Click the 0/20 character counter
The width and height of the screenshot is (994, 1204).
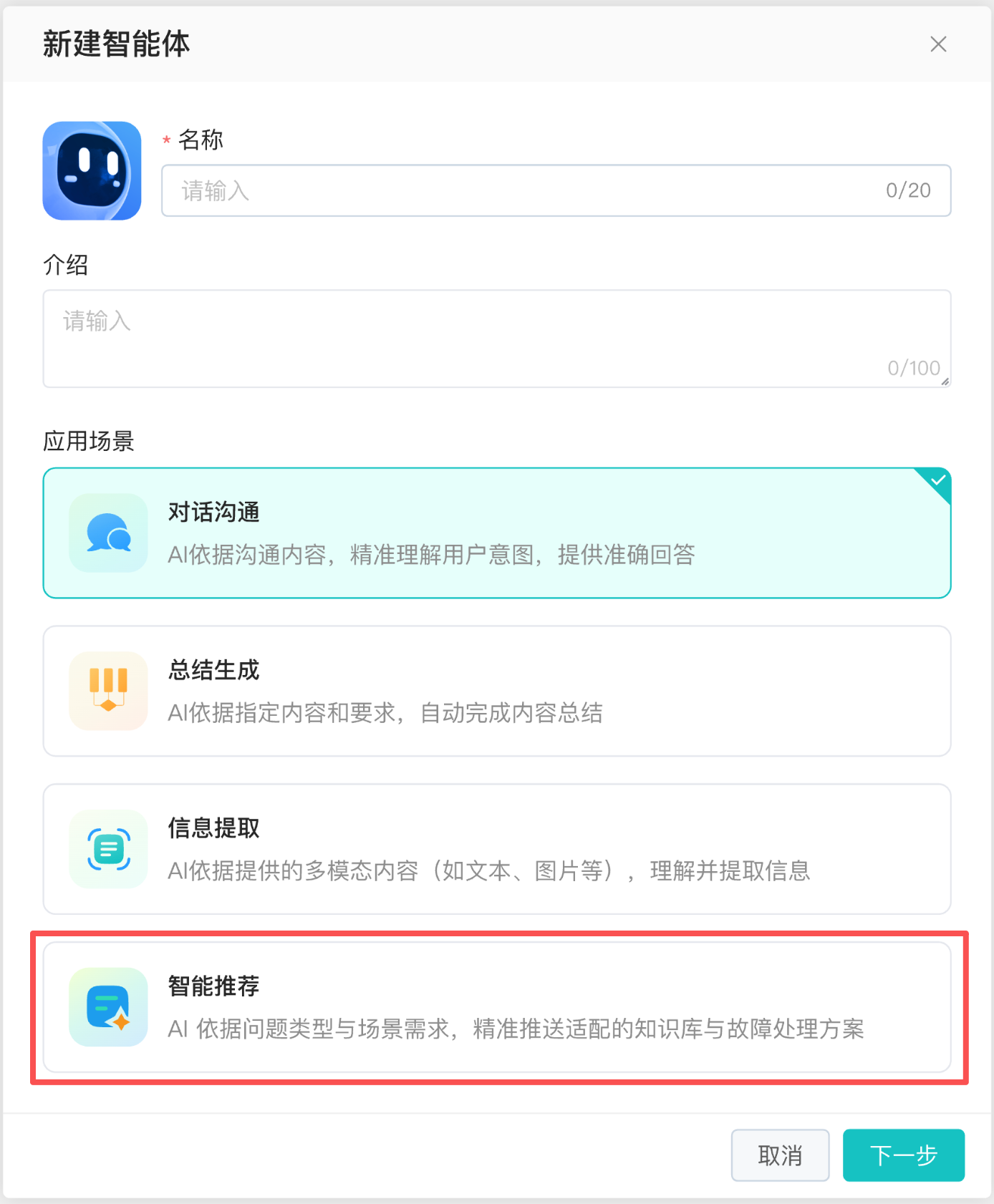908,190
